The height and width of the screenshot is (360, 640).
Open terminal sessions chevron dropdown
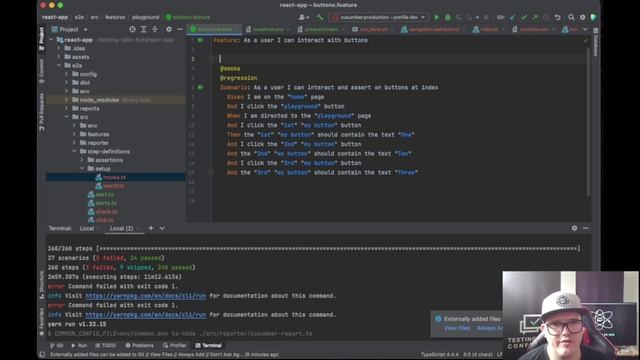pyautogui.click(x=162, y=228)
